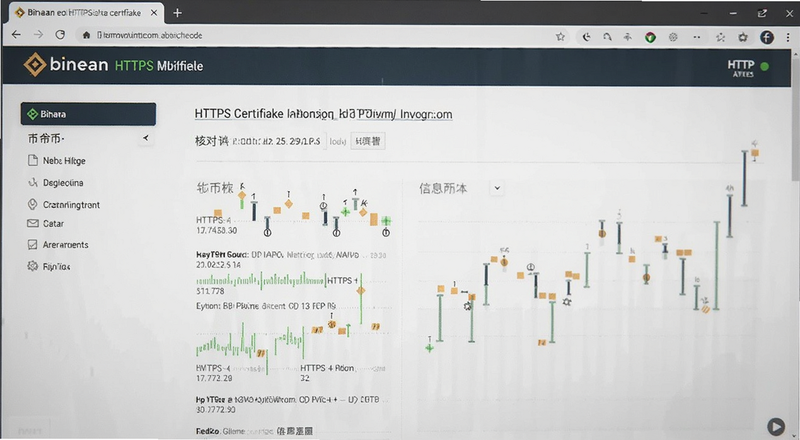Image resolution: width=800 pixels, height=440 pixels.
Task: Click the HTTP label in the header
Action: (741, 64)
